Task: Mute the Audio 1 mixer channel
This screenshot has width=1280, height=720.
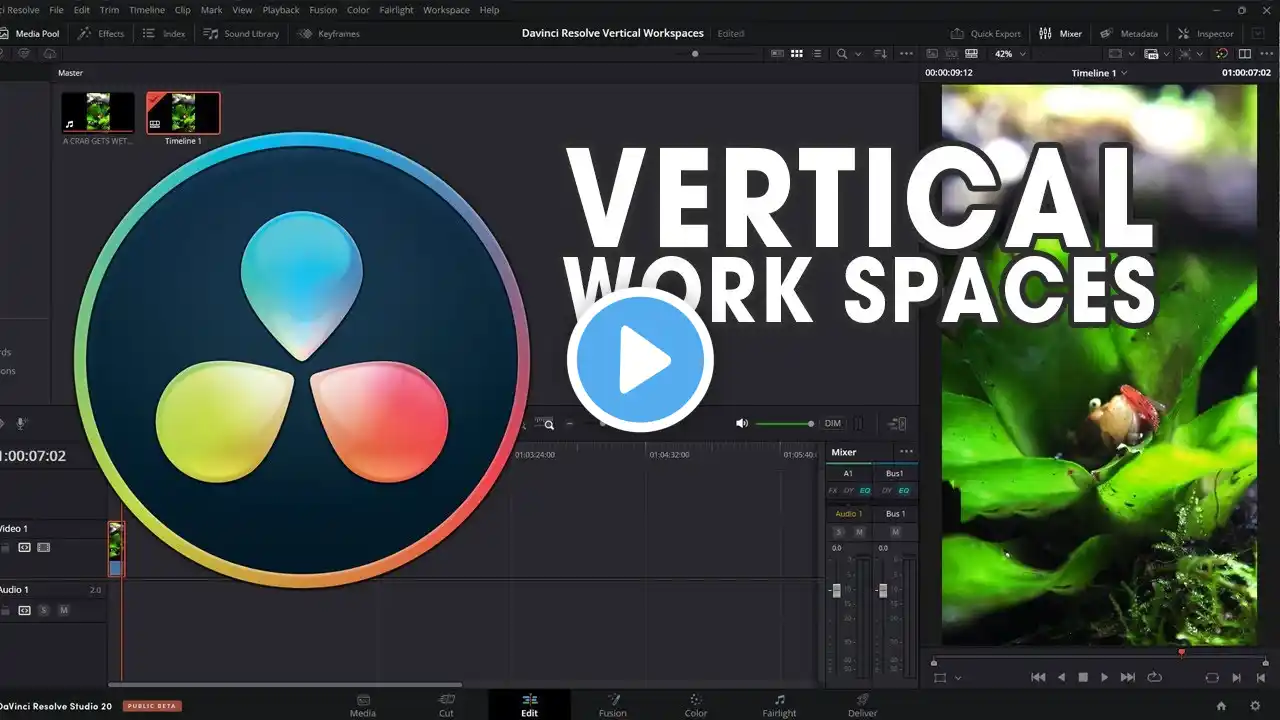Action: coord(858,532)
